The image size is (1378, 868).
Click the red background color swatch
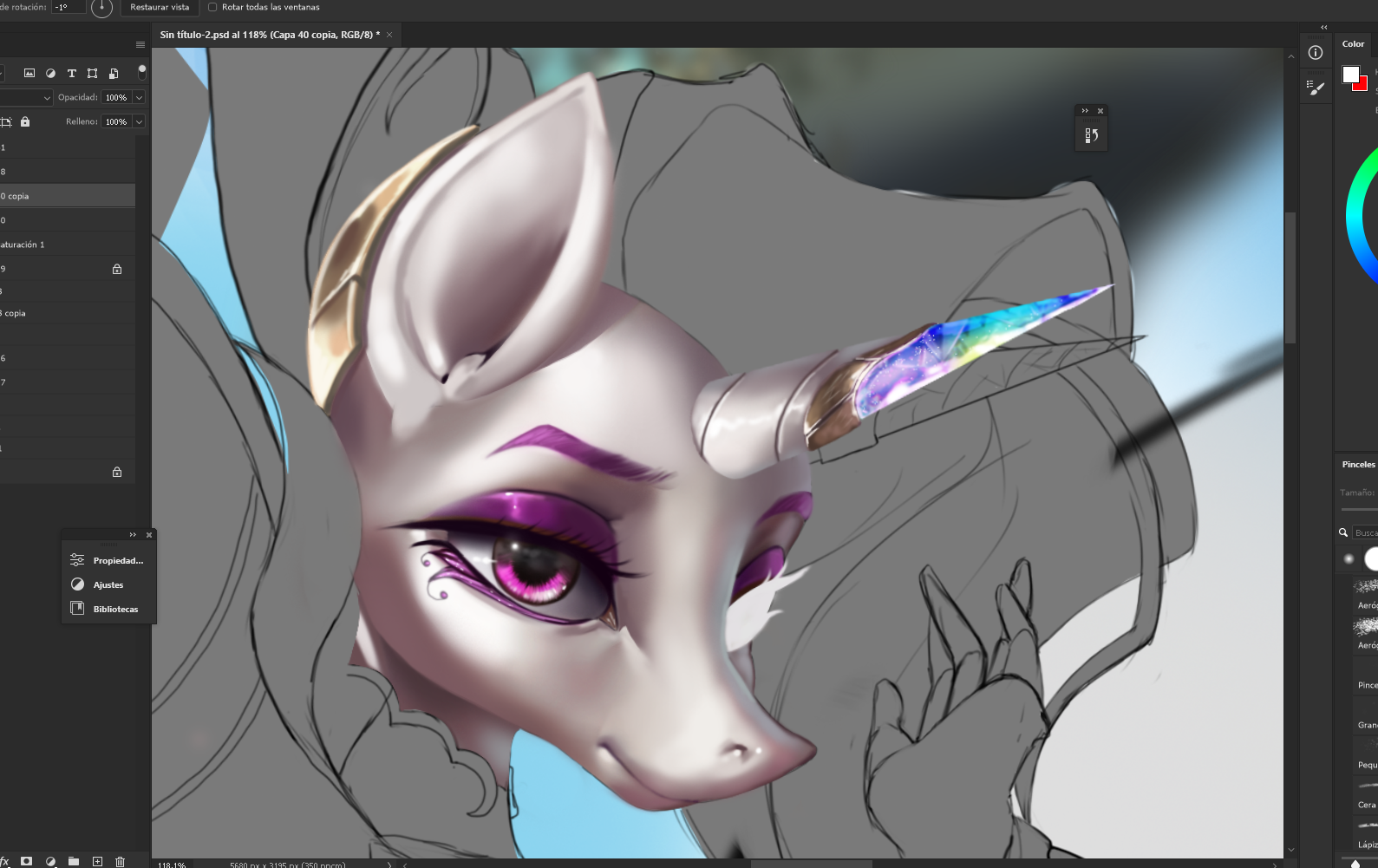coord(1362,85)
